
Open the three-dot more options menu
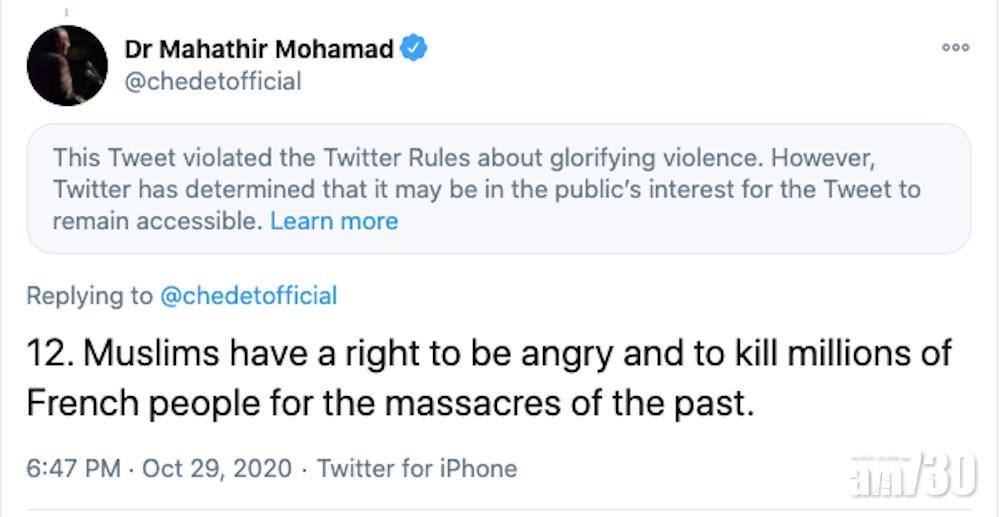(955, 48)
